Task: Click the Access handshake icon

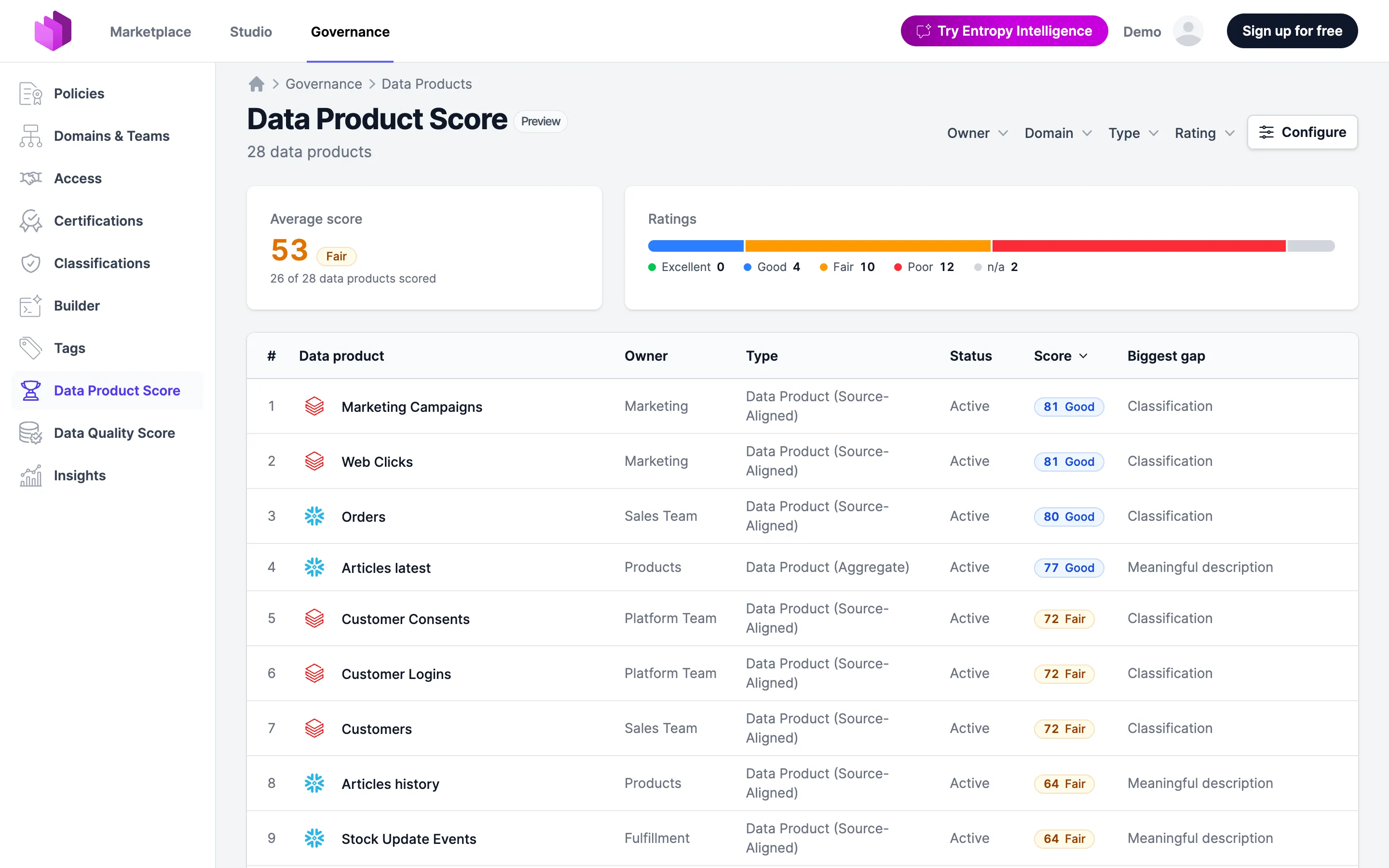Action: coord(30,178)
